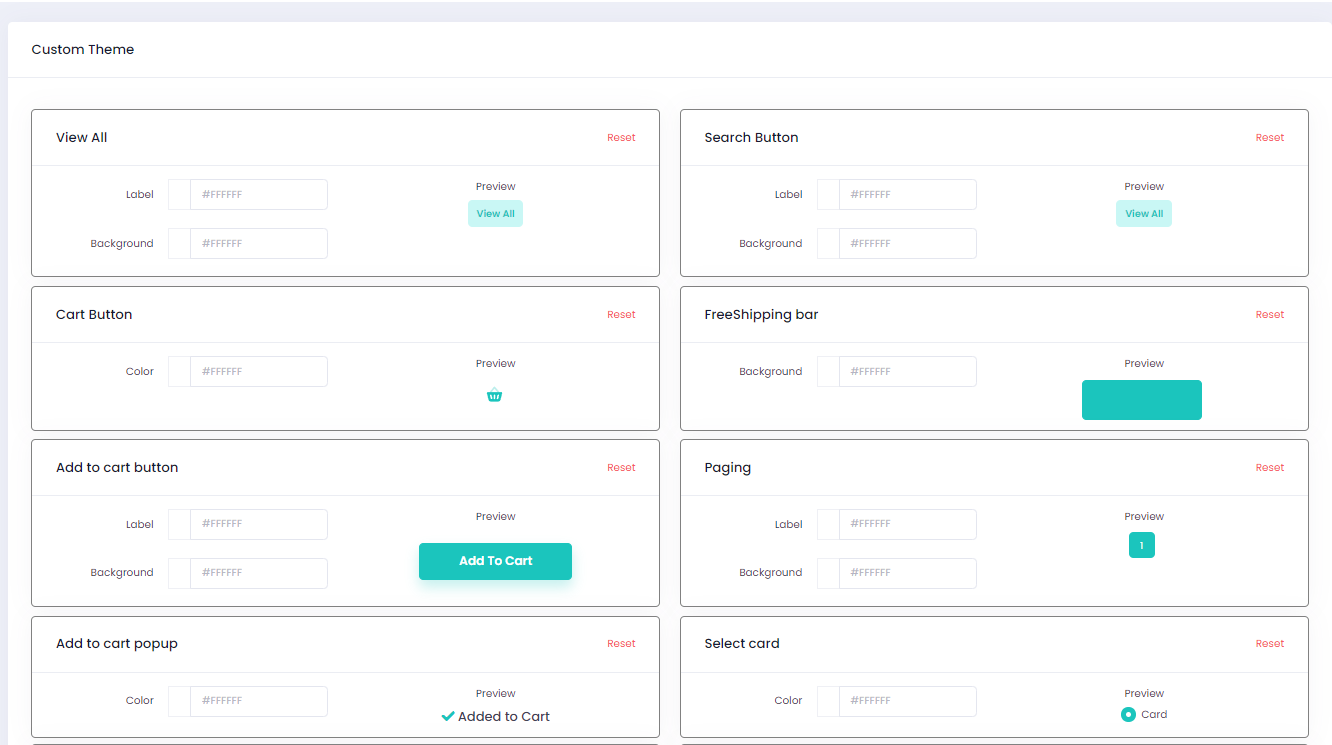Reset the Select card theme
1332x745 pixels.
(x=1270, y=644)
